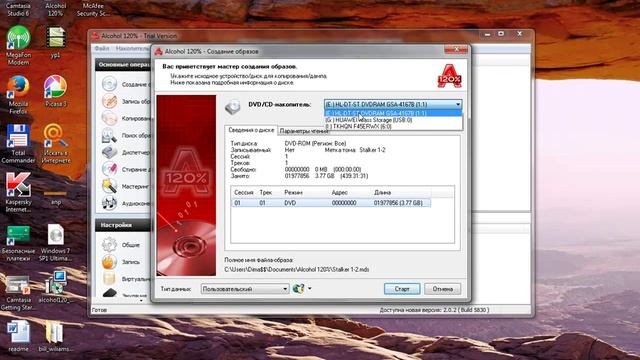Select the 'Создание образов' disc icon in sidebar
640x360 pixels.
109,84
